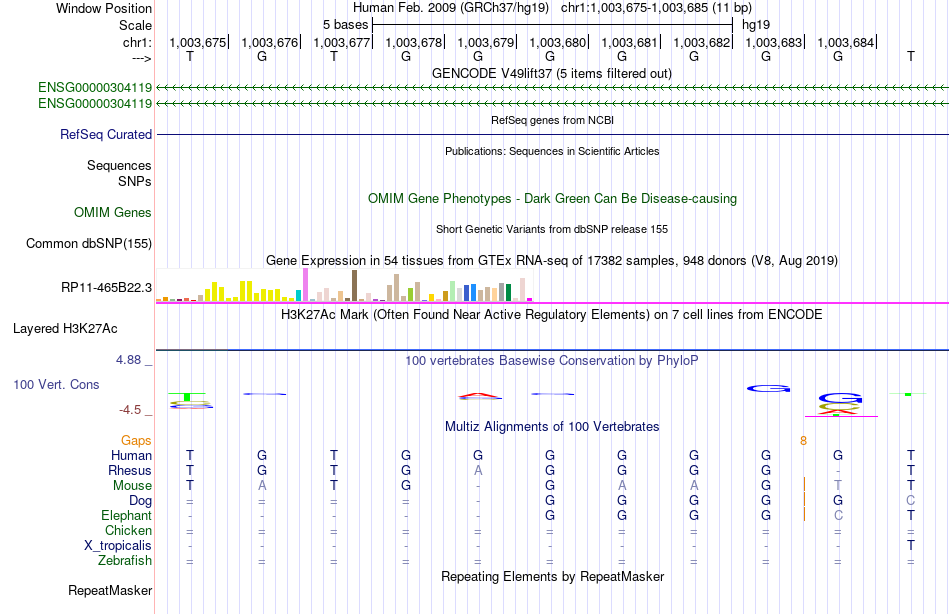Click the Human Feb. 2009 (GRCh37/hg19) assembly text

[451, 8]
